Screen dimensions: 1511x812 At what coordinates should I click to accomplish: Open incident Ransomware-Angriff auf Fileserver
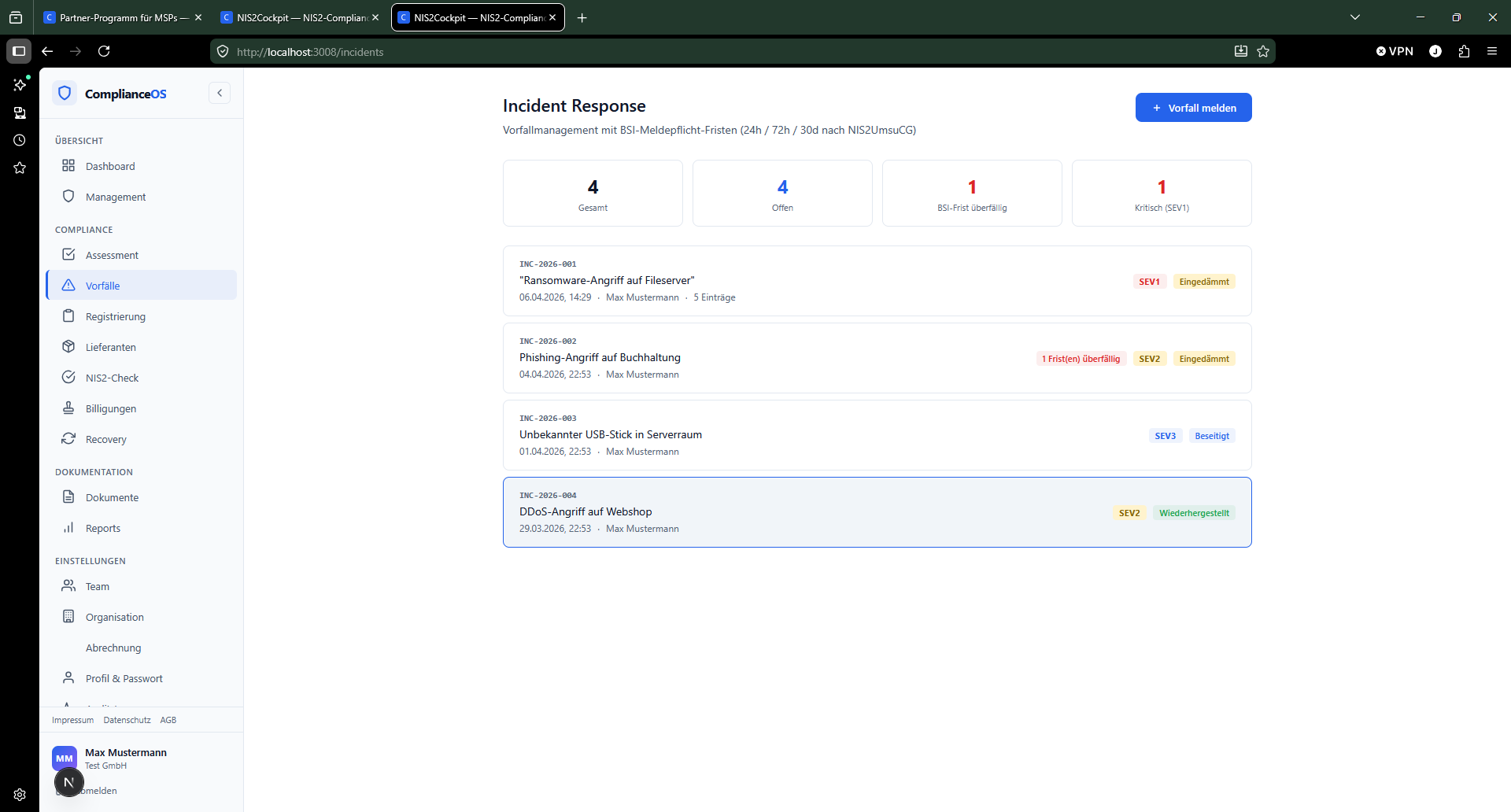(x=607, y=280)
